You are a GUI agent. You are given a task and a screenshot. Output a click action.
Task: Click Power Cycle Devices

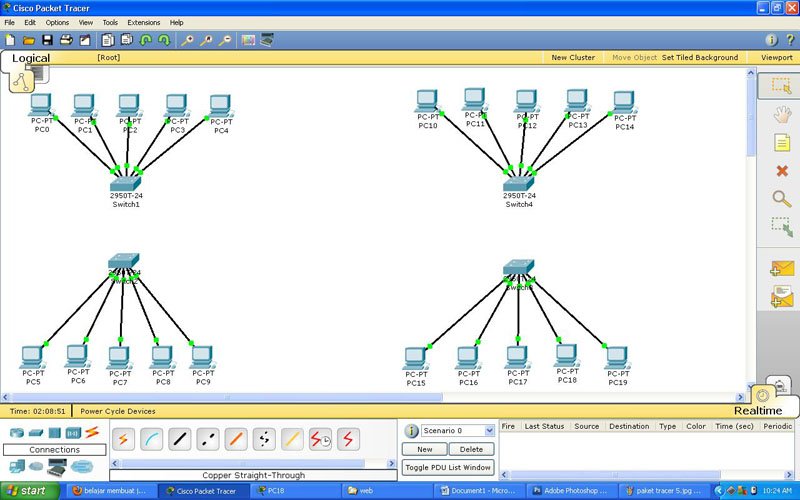click(x=118, y=411)
